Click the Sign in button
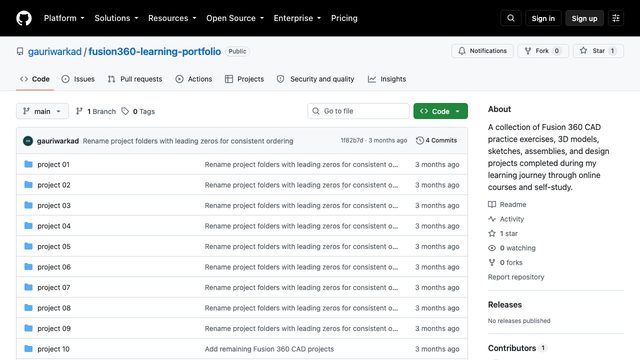The image size is (640, 360). 543,18
